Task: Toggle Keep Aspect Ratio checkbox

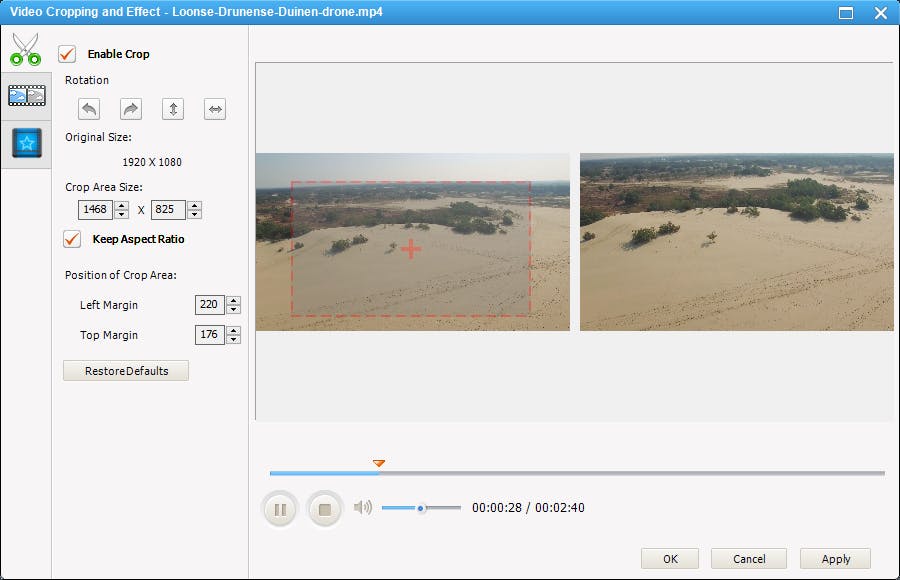Action: (72, 239)
